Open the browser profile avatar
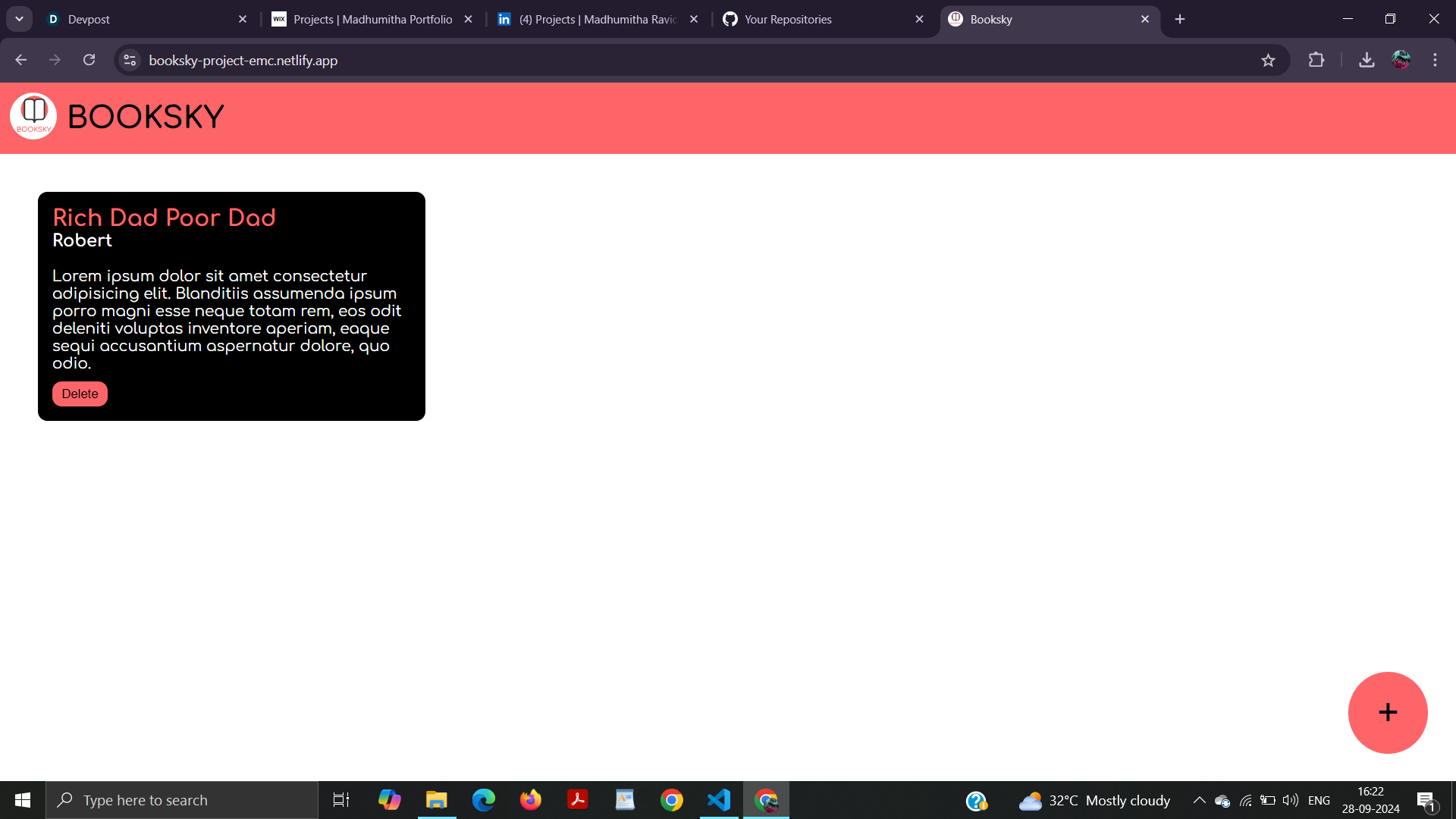1456x819 pixels. coord(1402,60)
